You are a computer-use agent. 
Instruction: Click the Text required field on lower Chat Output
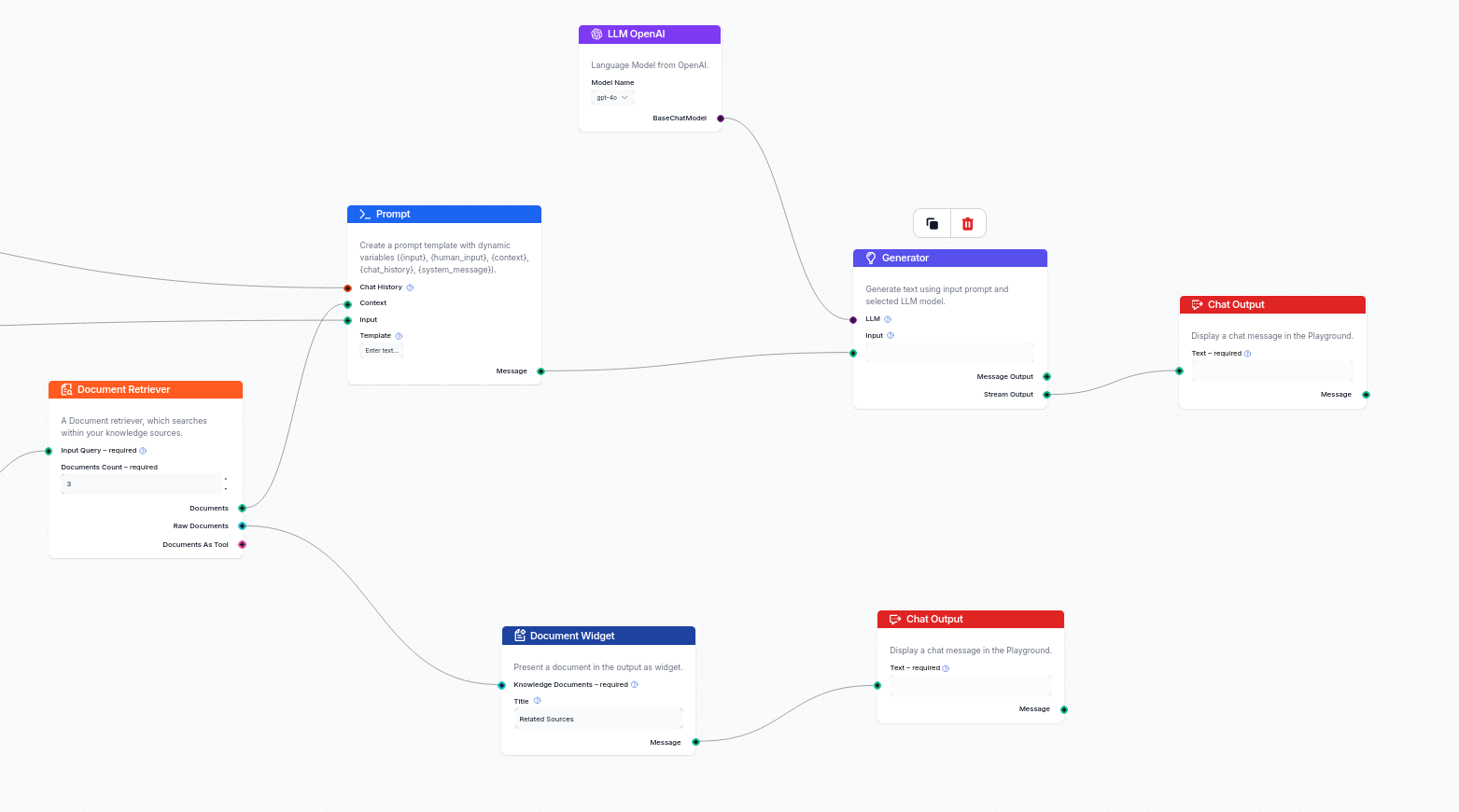[x=971, y=685]
